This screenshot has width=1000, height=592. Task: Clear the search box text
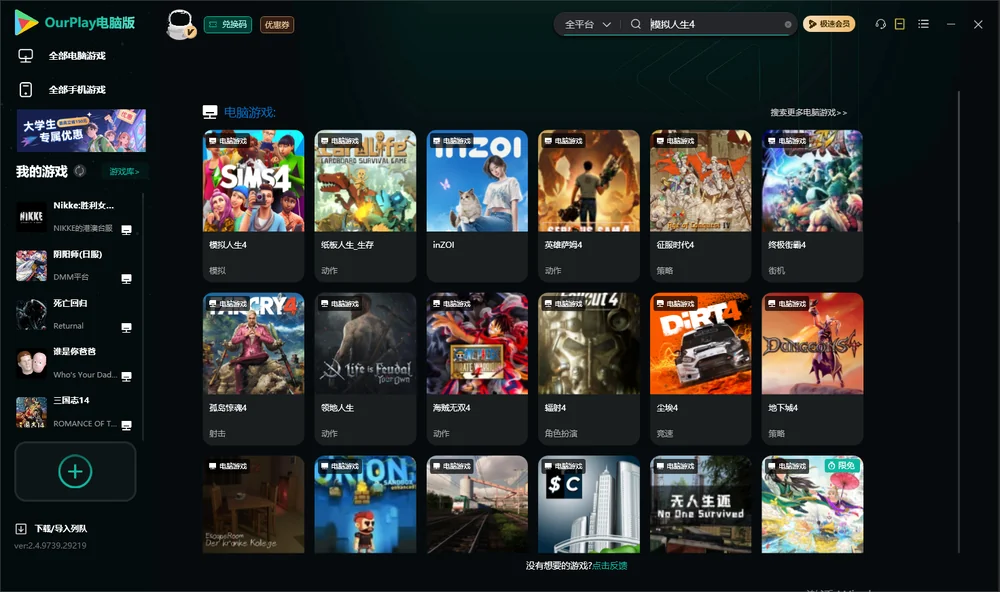click(788, 24)
